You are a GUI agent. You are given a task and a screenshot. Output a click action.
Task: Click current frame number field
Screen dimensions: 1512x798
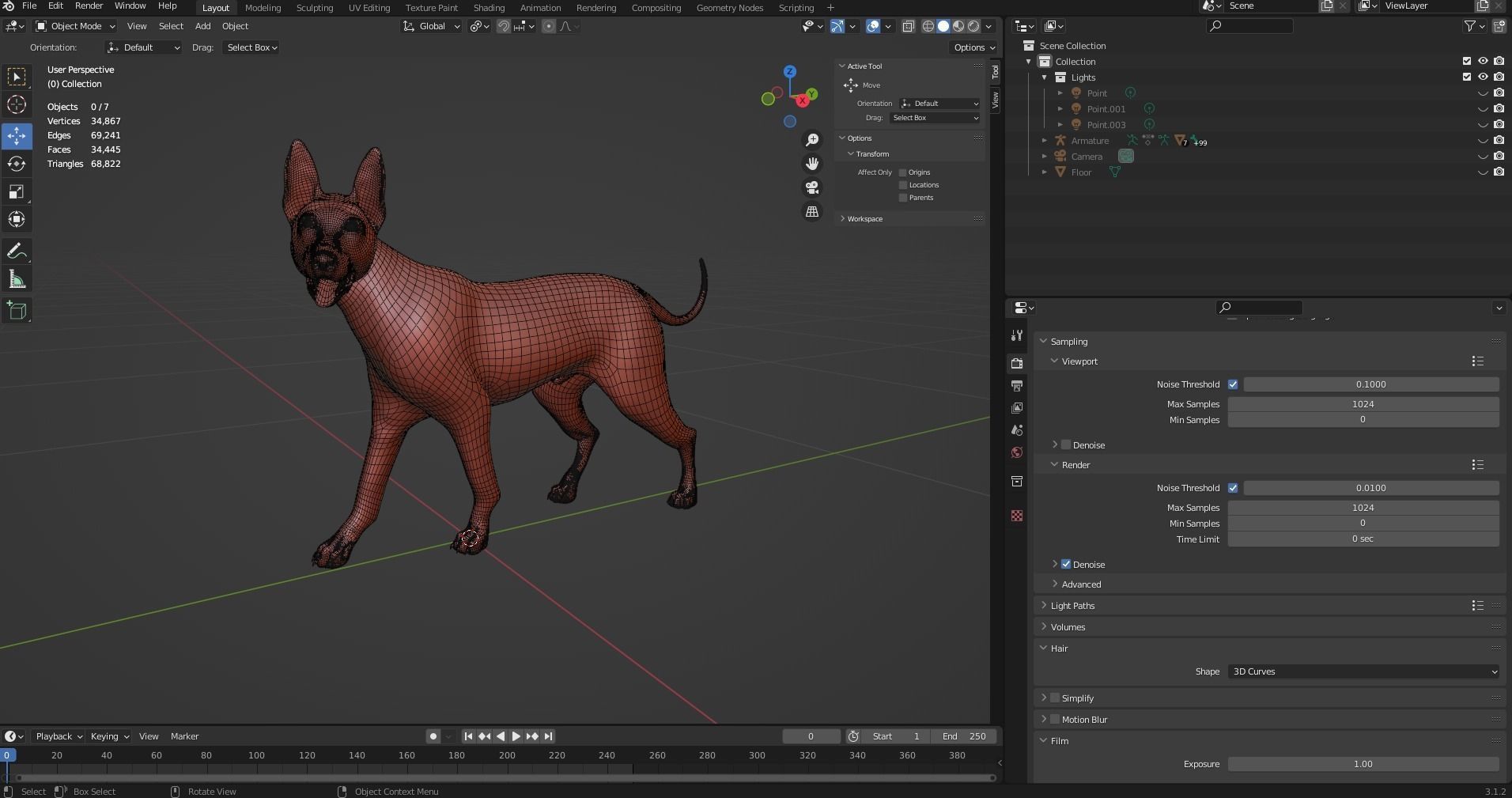tap(811, 736)
